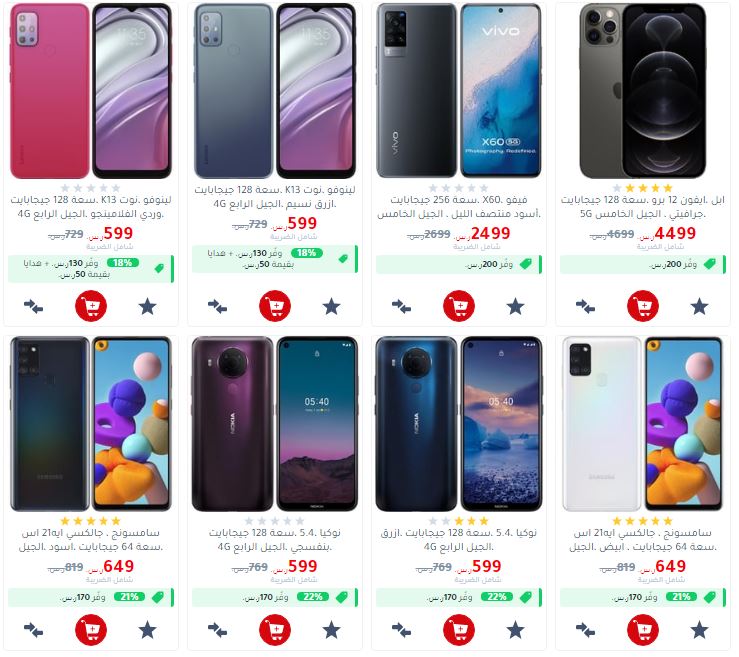The height and width of the screenshot is (657, 739).
Task: Open the iPhone 12 Pro product title
Action: (x=643, y=207)
